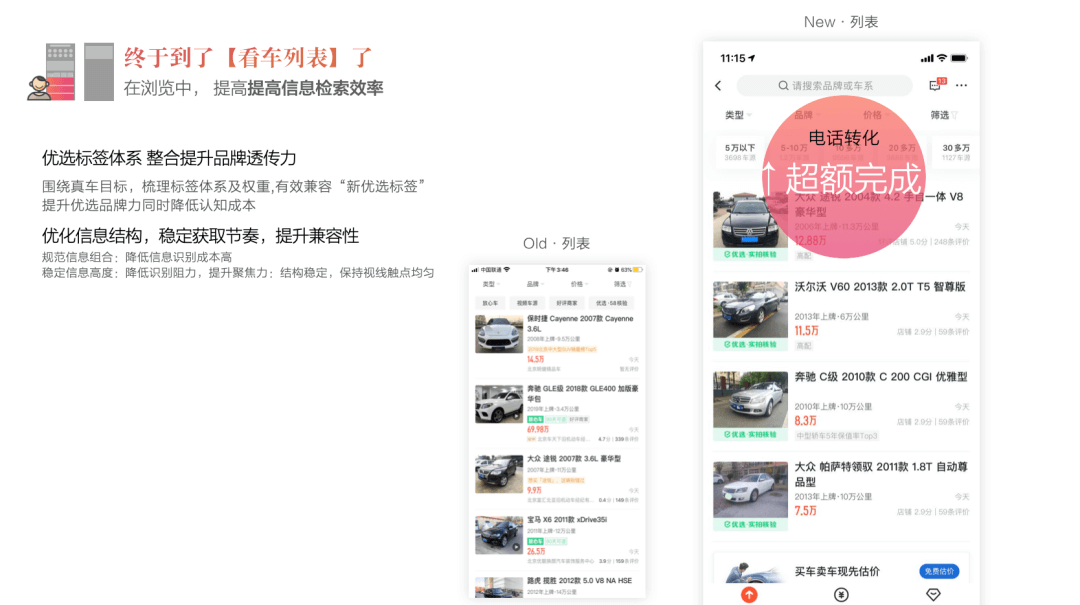Screen dimensions: 1080x605
Task: Select 优选·58核验 chip in Old list
Action: pos(612,303)
